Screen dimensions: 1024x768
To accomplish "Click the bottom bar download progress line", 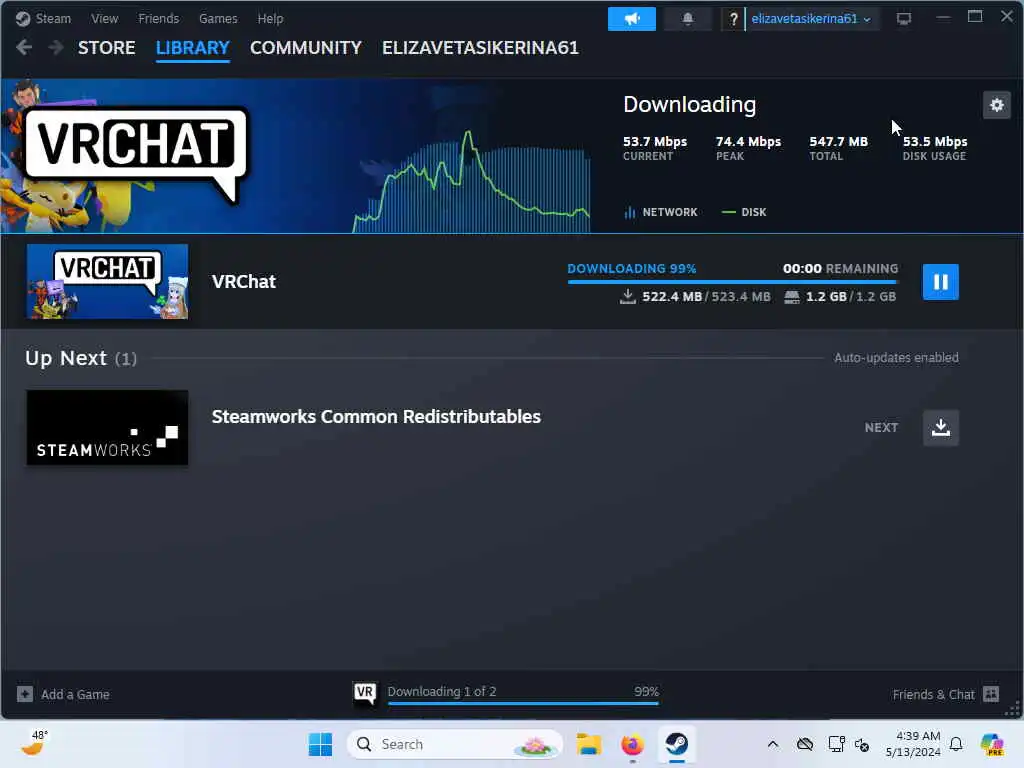I will tap(523, 703).
